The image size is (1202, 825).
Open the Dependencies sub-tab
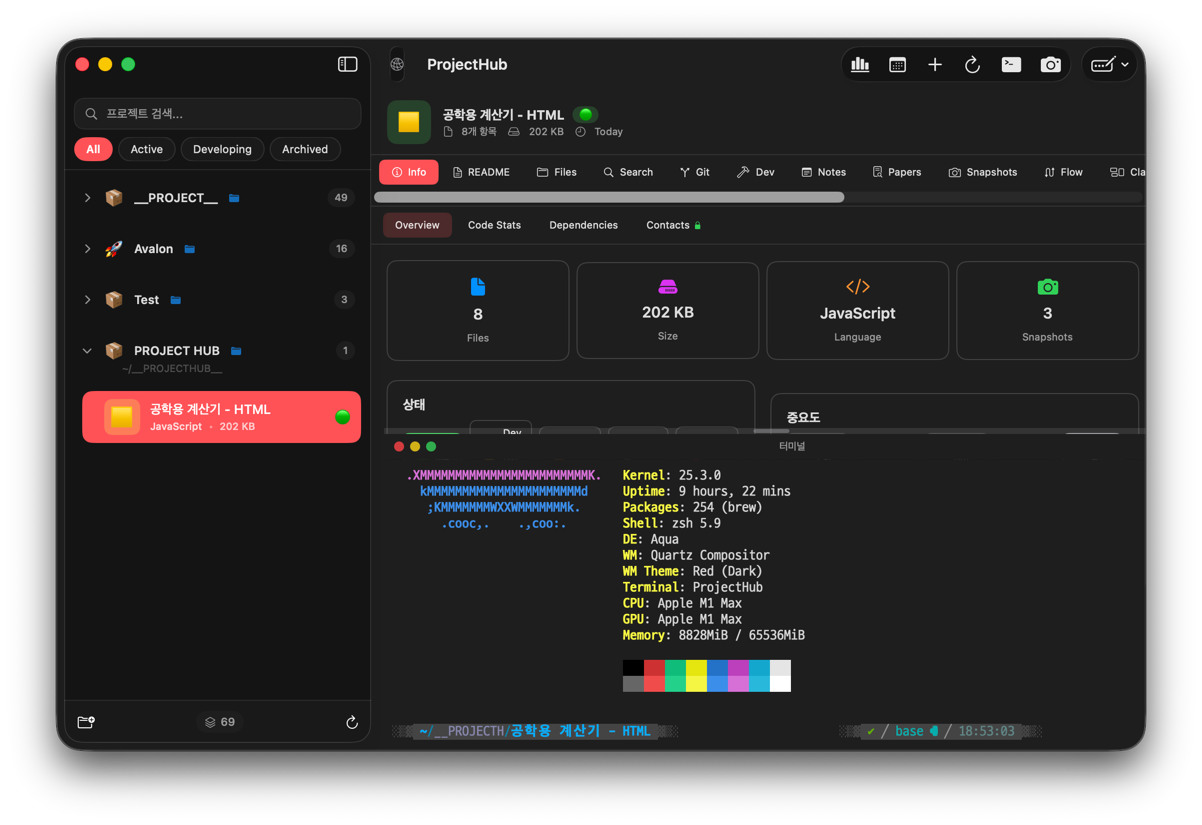pos(583,225)
